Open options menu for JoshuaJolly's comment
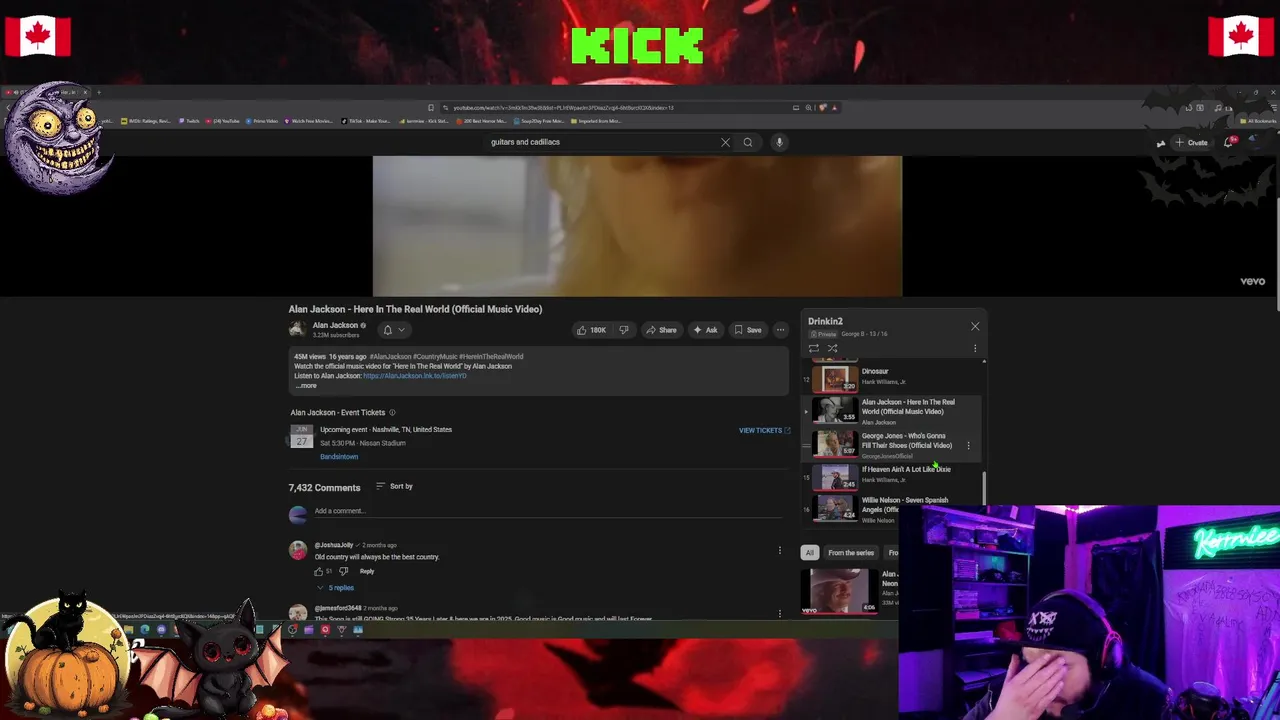This screenshot has width=1280, height=720. click(780, 550)
